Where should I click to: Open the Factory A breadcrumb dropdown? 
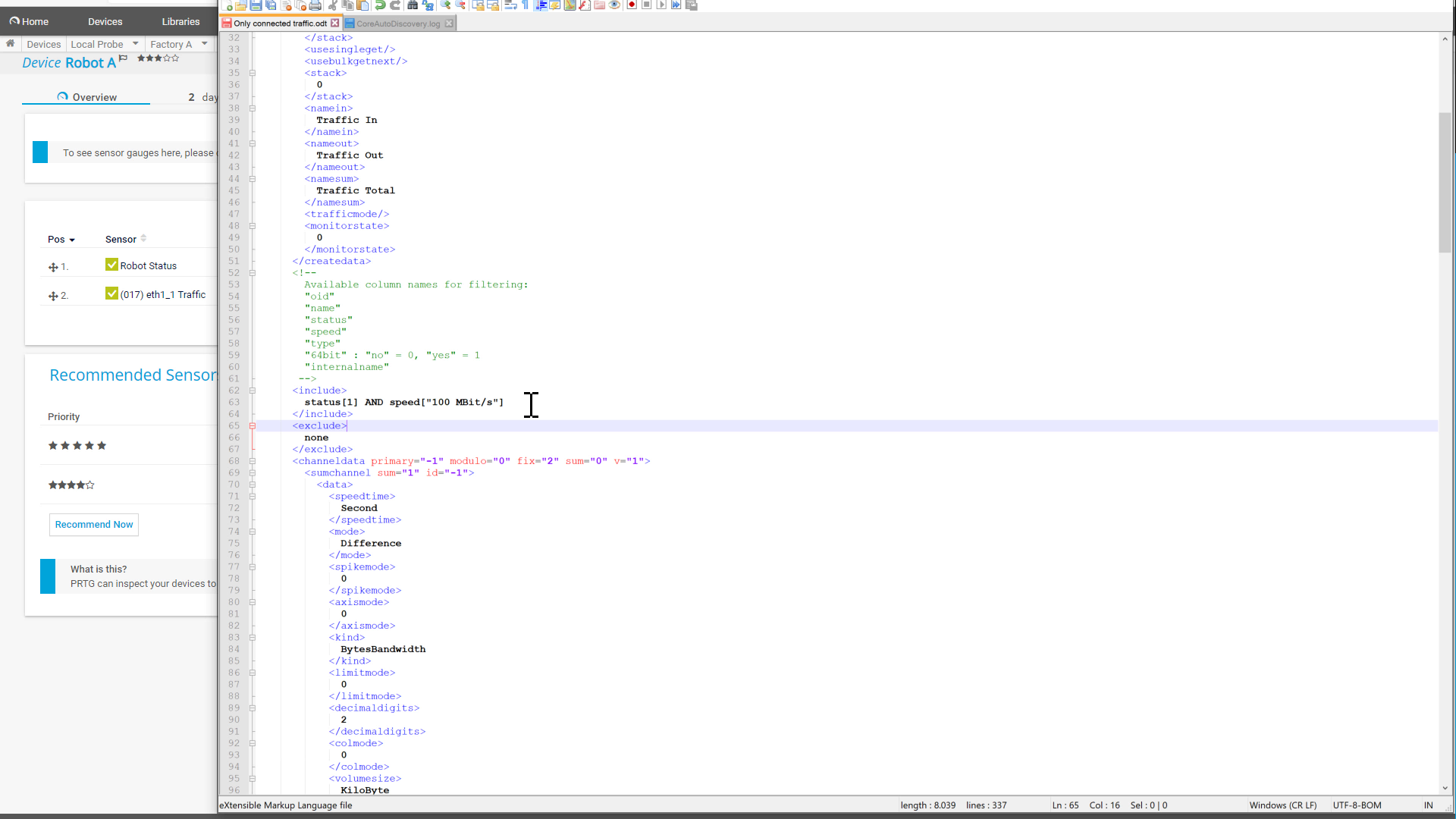[x=205, y=44]
